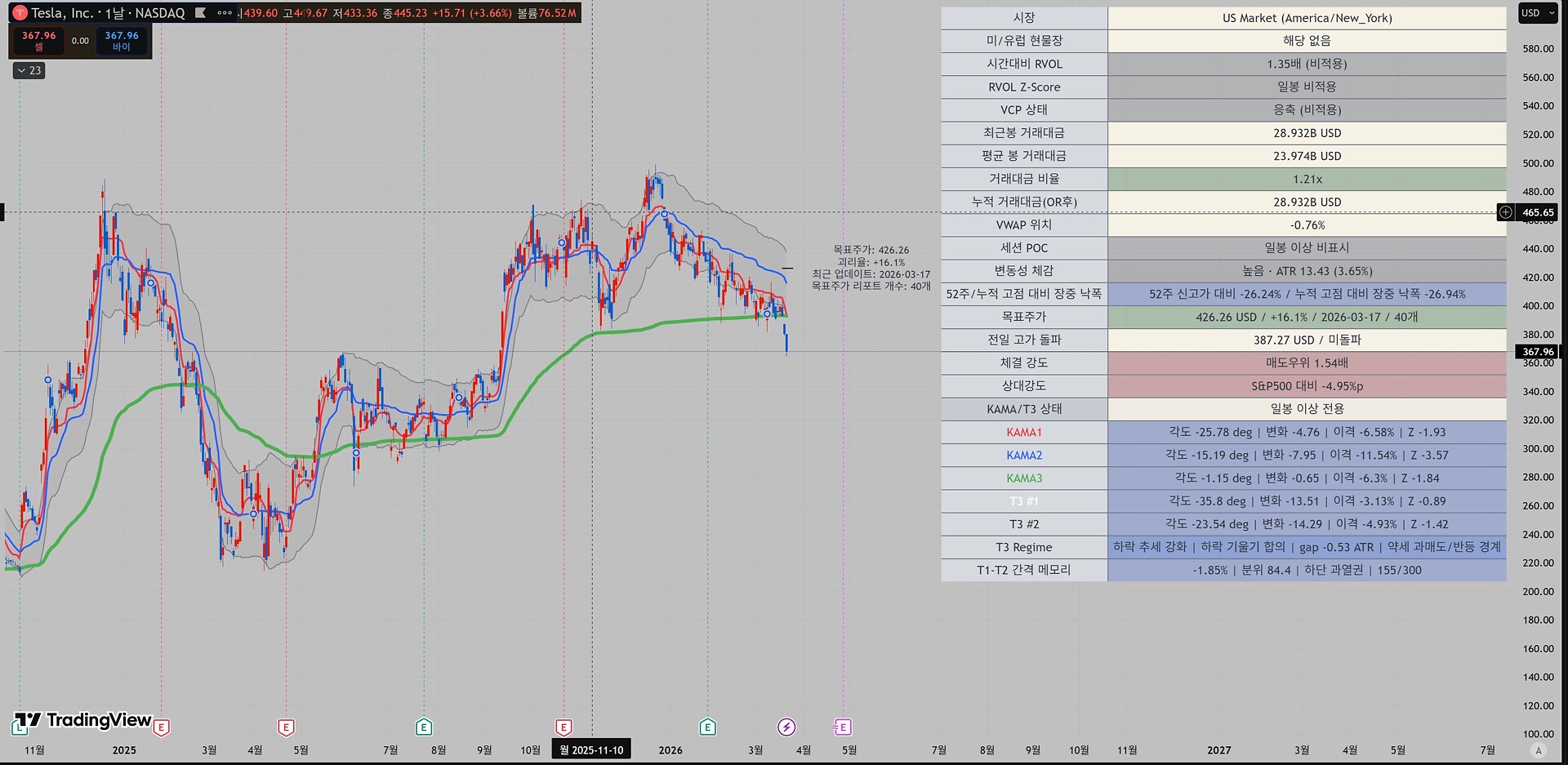This screenshot has height=765, width=1568.
Task: Click the '1.35배 (비적용)' value cell
Action: coord(1307,64)
